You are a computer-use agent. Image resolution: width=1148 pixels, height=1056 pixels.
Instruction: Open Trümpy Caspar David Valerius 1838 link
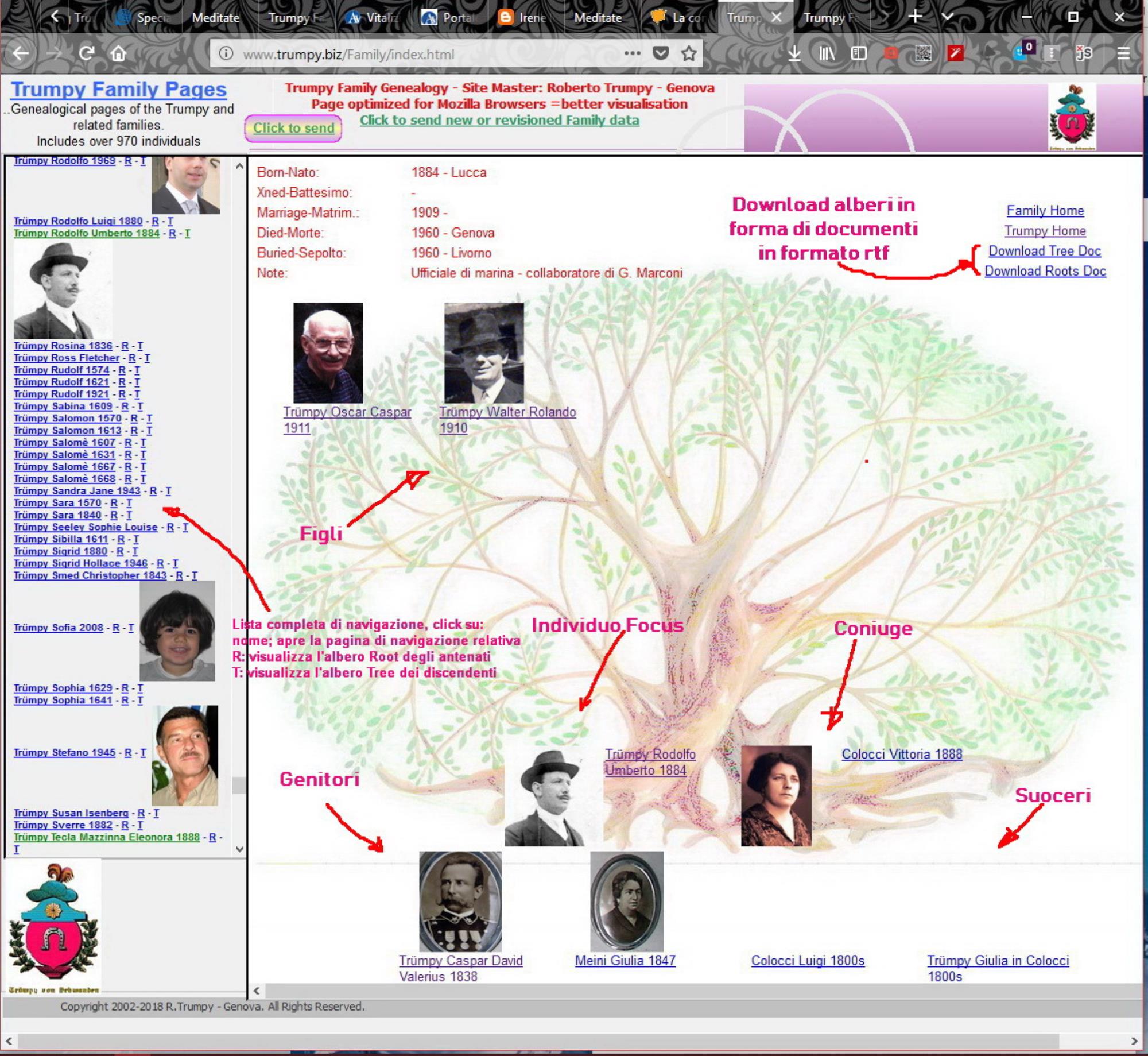(x=460, y=968)
